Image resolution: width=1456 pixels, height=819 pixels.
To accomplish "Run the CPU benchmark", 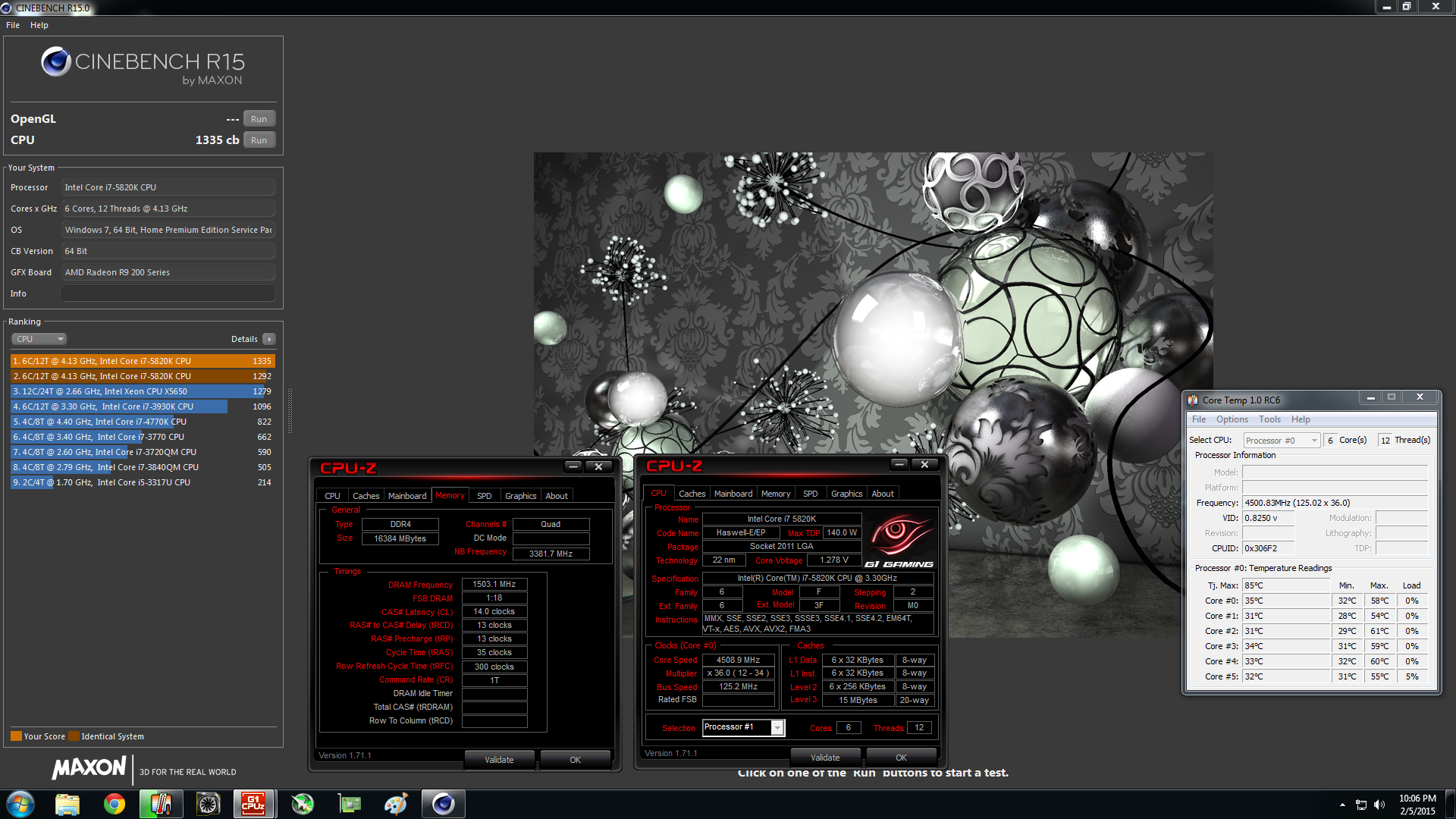I will click(259, 140).
